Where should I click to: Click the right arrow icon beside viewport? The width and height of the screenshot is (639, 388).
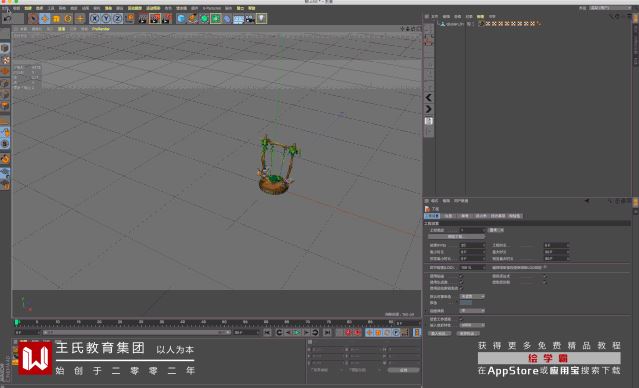pyautogui.click(x=428, y=109)
